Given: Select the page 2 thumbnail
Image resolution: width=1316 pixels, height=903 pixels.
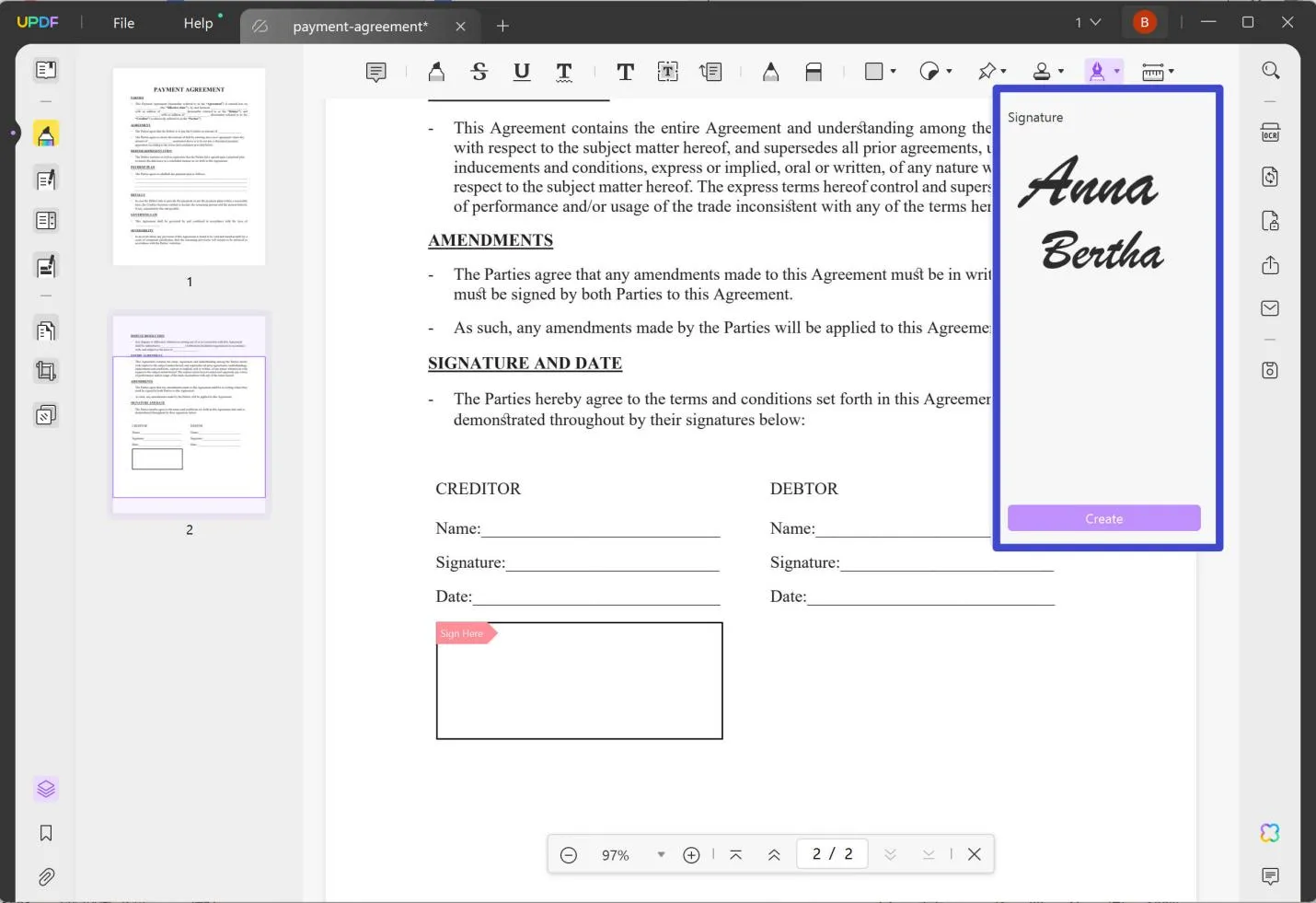Looking at the screenshot, I should pos(189,412).
